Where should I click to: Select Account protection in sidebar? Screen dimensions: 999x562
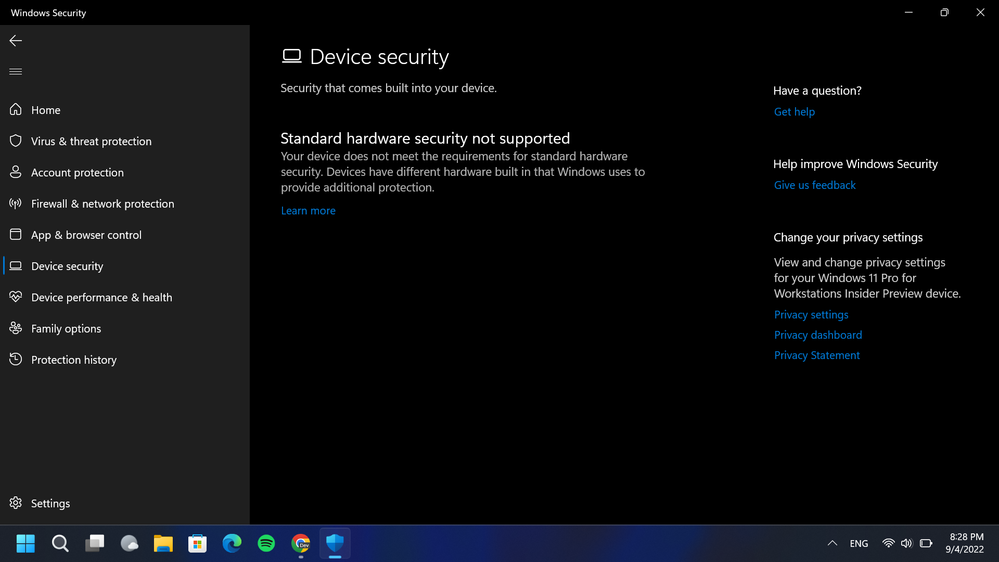(125, 172)
